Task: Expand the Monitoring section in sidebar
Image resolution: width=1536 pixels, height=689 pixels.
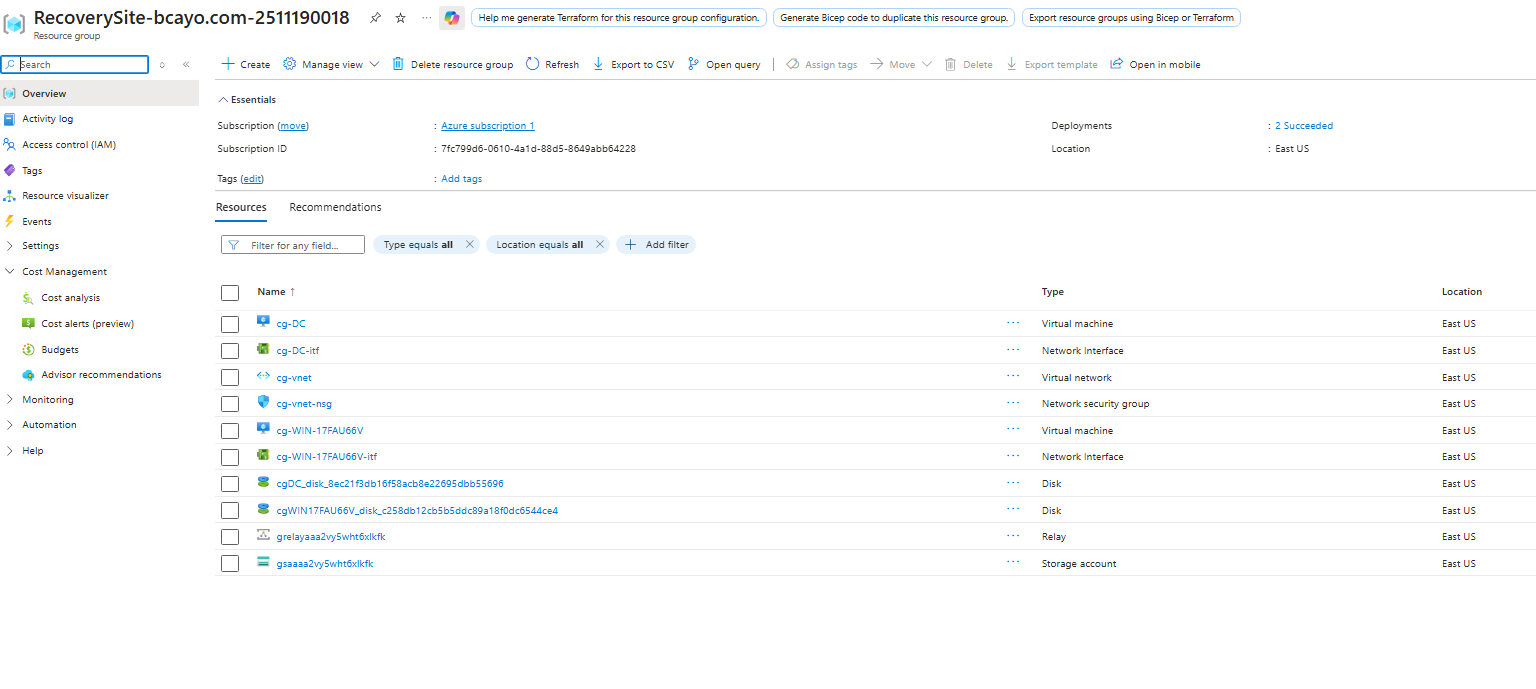Action: pyautogui.click(x=47, y=400)
